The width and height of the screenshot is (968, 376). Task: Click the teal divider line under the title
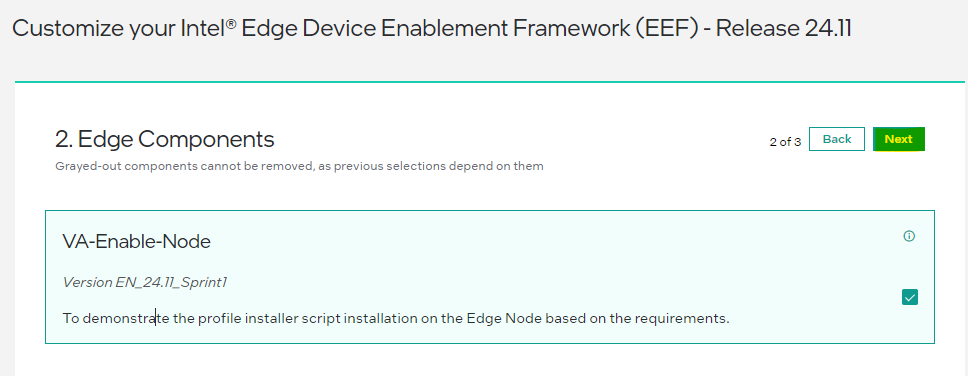[x=490, y=81]
